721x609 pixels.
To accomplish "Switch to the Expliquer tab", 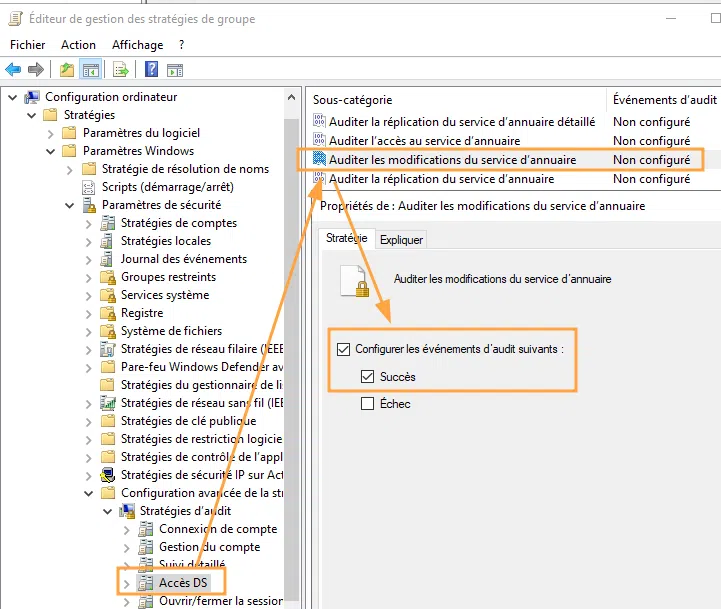I will click(x=401, y=240).
